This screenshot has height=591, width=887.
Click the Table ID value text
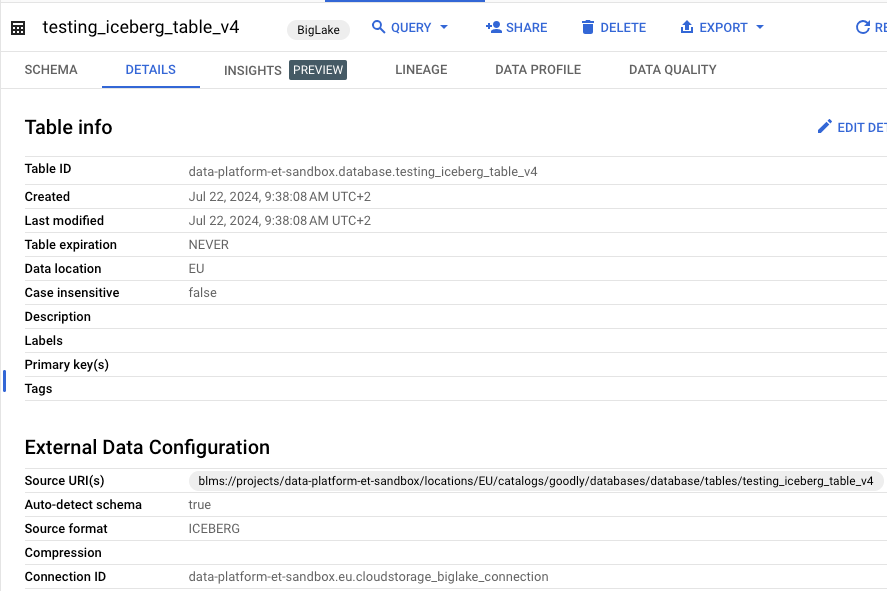(363, 172)
